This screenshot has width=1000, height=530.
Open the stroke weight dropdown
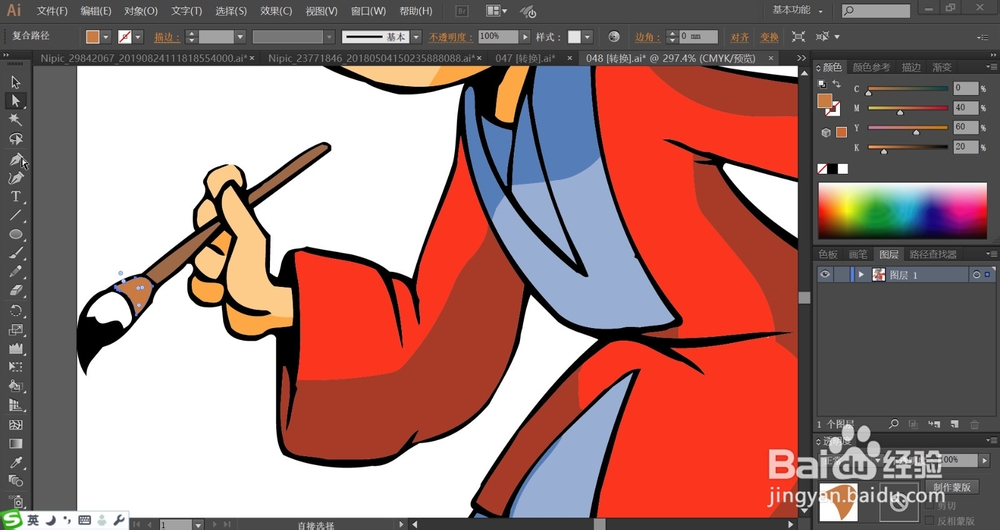coord(240,37)
